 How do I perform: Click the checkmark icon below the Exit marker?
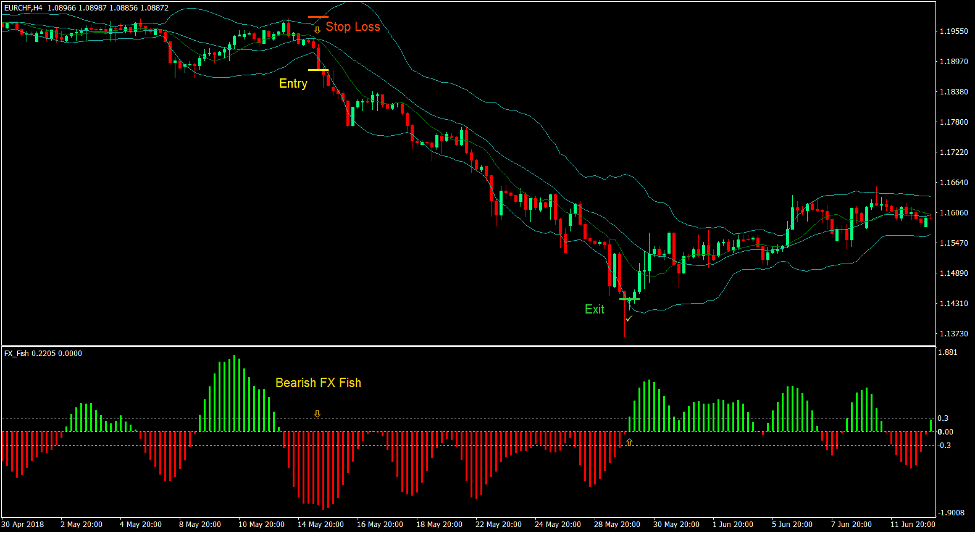[628, 318]
